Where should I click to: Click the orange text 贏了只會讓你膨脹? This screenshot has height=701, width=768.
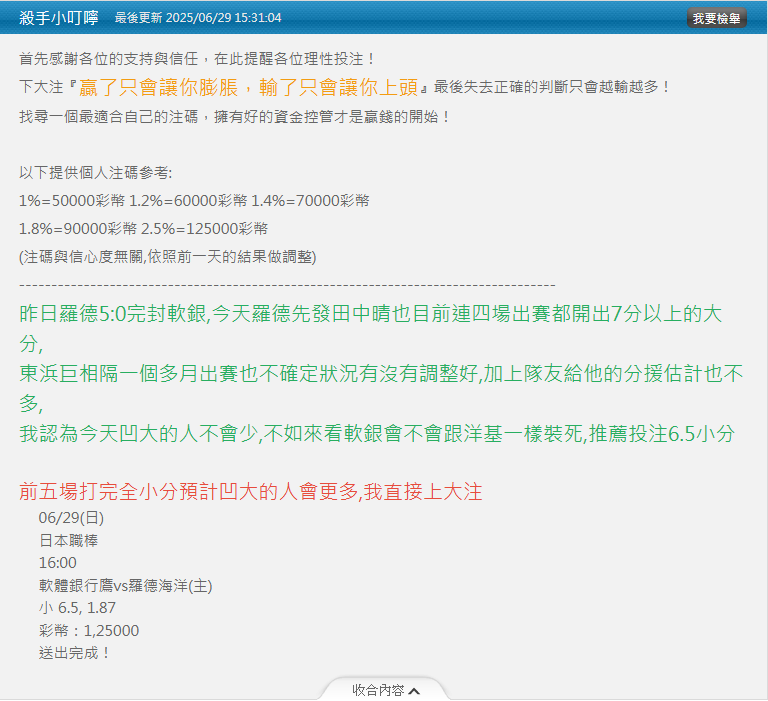pyautogui.click(x=158, y=87)
